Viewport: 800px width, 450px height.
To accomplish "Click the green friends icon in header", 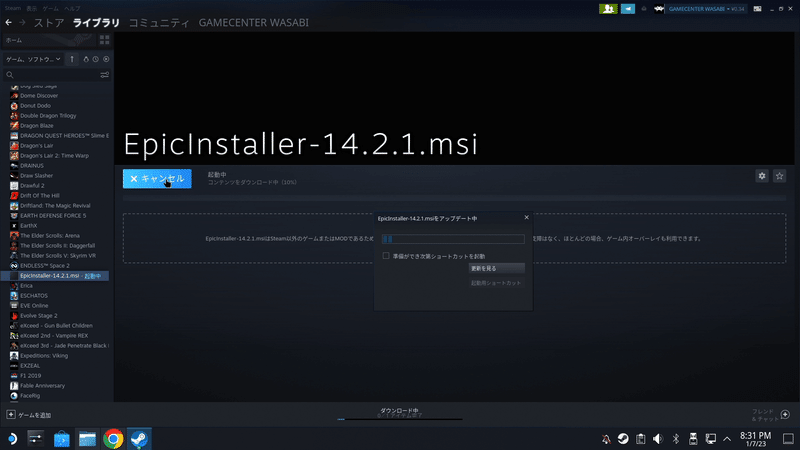I will click(x=608, y=9).
